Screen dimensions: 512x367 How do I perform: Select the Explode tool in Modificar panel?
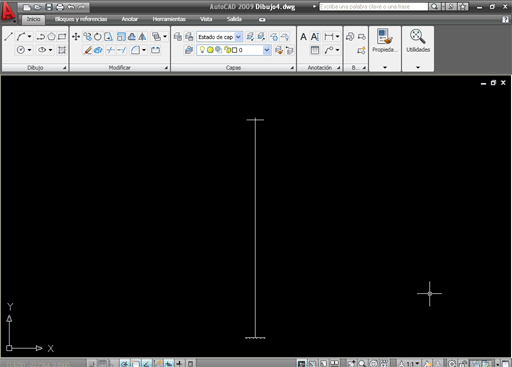coord(98,50)
